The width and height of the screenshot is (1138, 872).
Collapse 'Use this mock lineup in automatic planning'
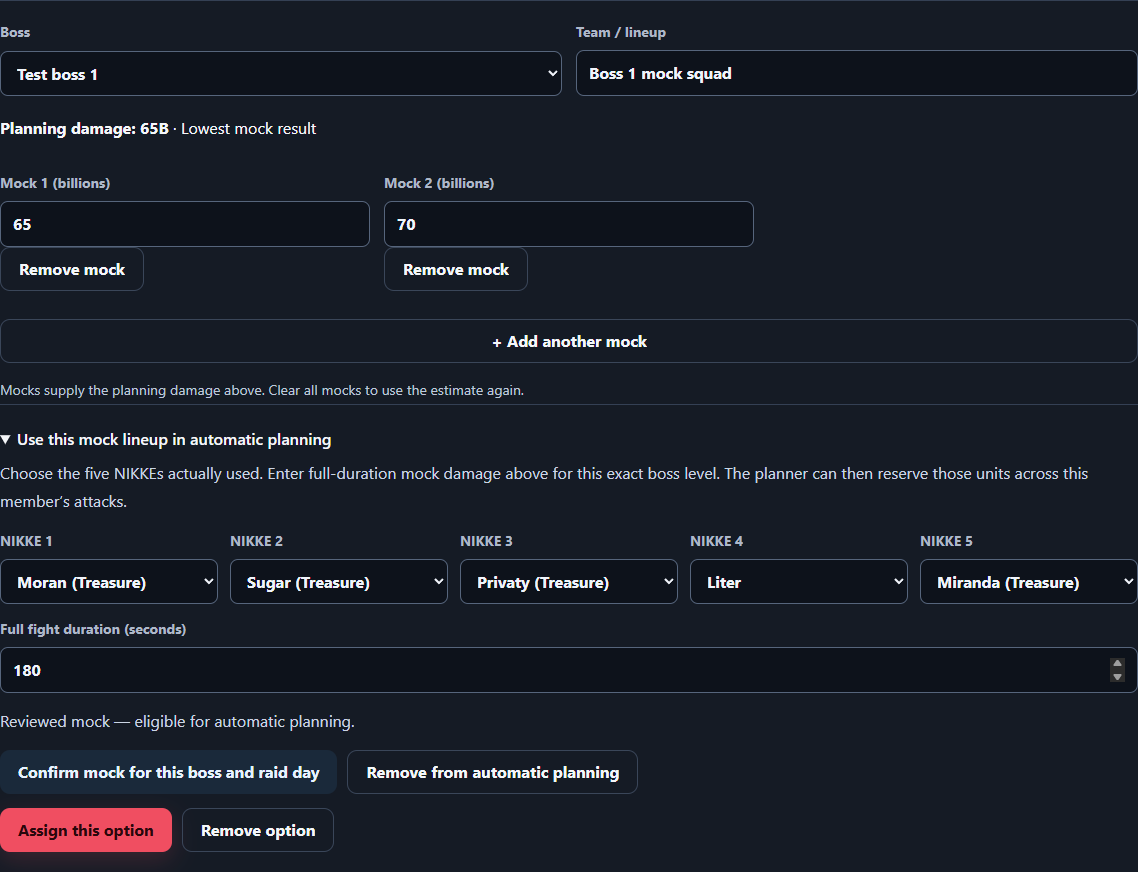click(x=166, y=439)
